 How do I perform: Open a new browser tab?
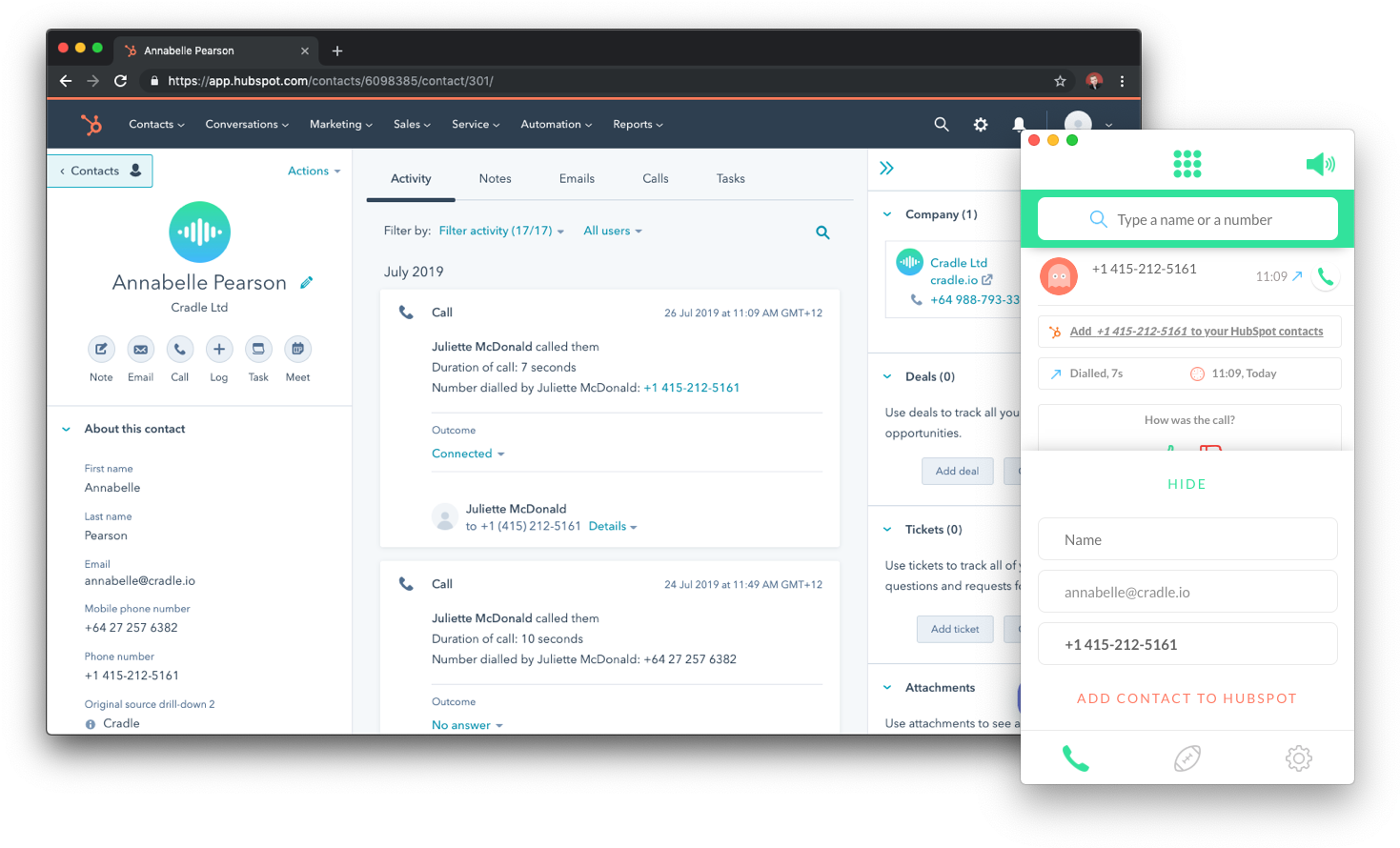point(336,50)
